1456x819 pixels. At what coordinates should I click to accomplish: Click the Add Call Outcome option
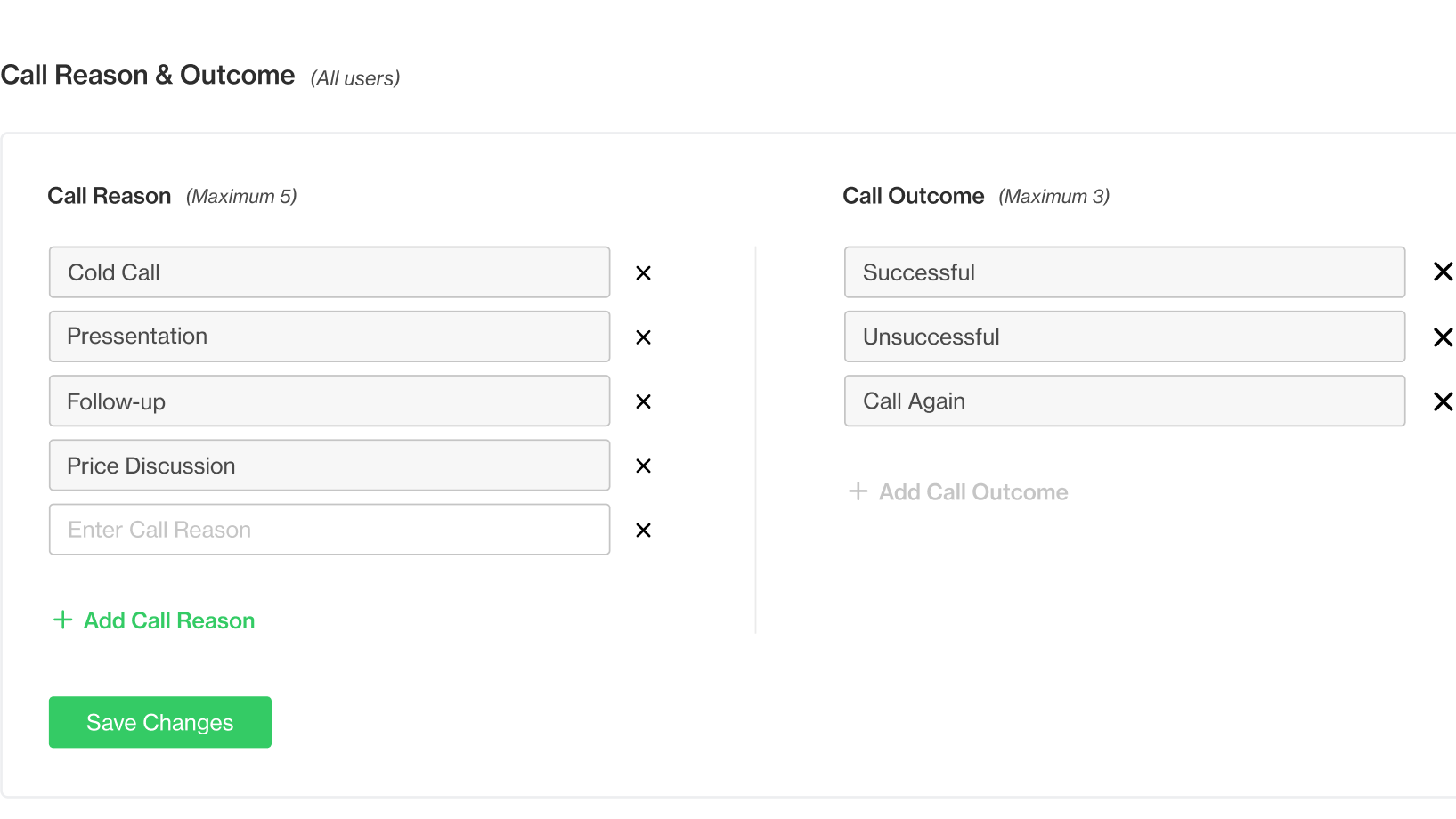pos(973,491)
